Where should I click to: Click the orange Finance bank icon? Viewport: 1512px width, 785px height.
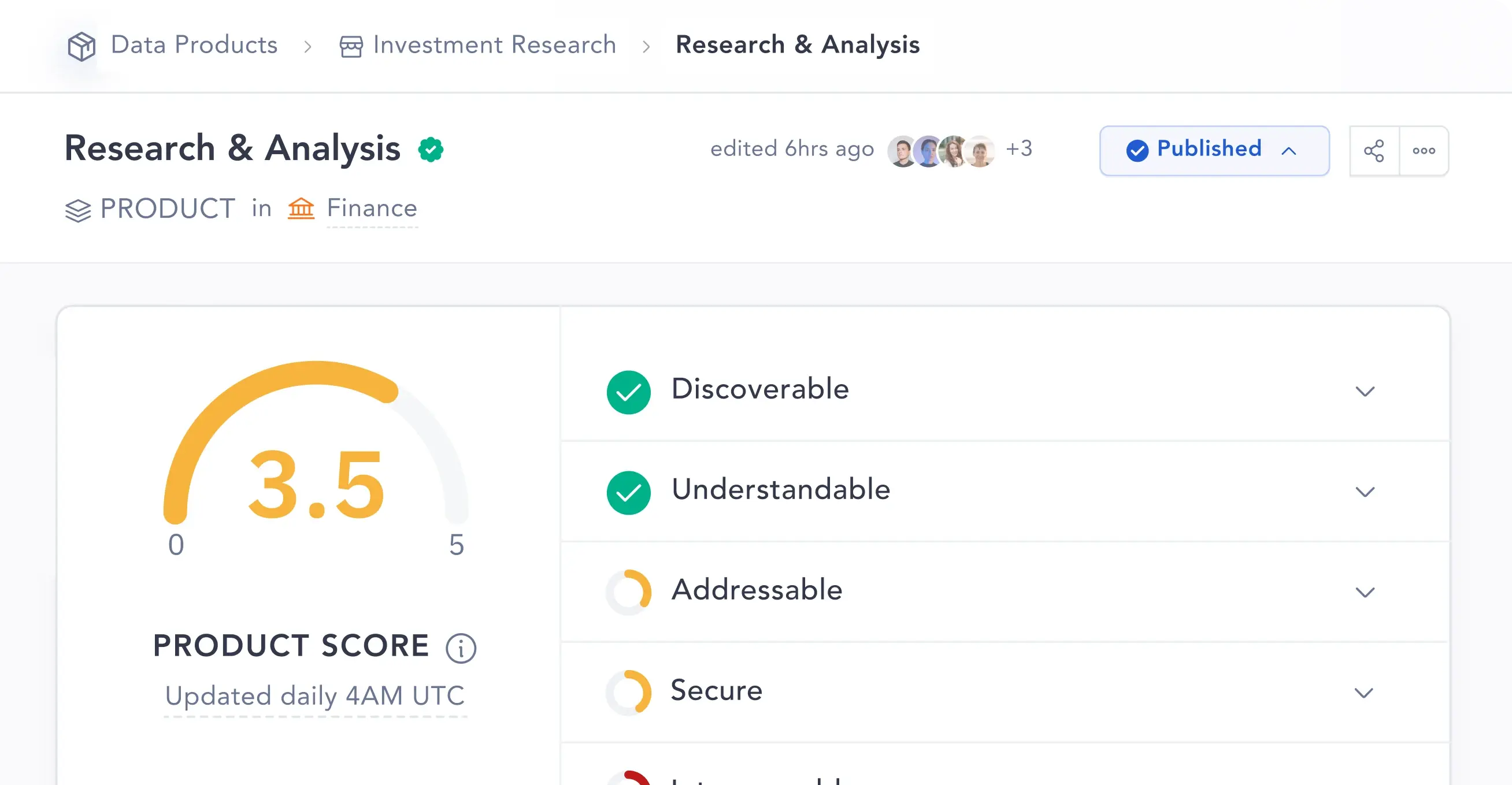point(301,209)
